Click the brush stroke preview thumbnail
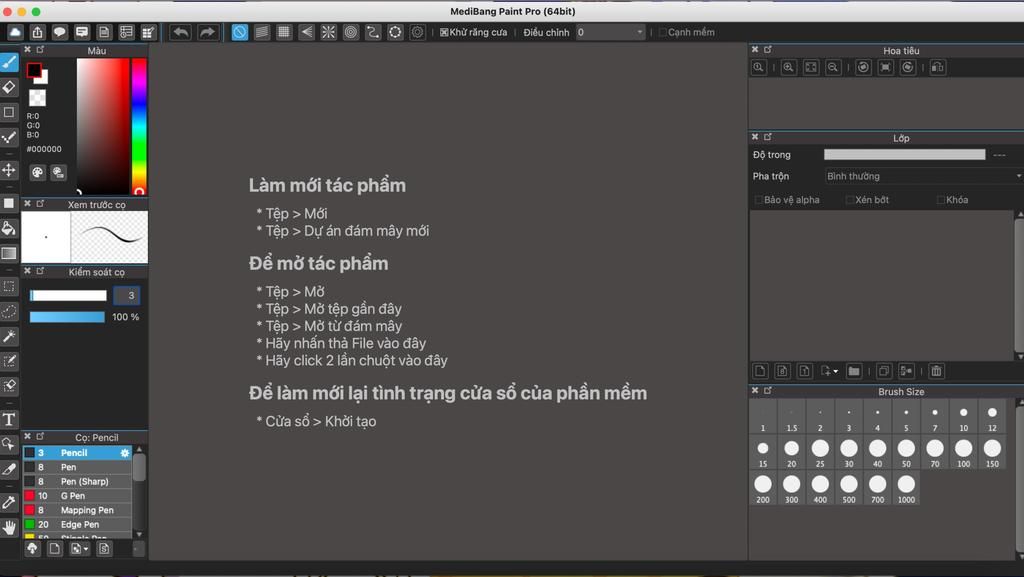 point(109,237)
